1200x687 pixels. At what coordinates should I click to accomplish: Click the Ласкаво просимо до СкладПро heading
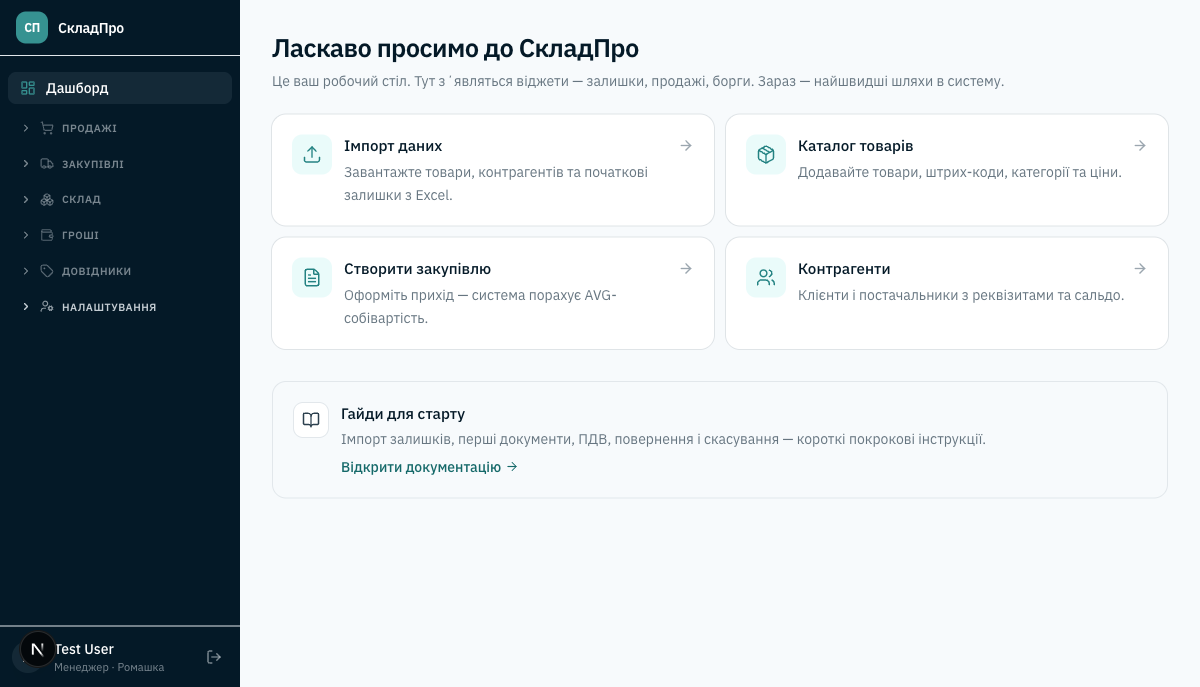455,48
